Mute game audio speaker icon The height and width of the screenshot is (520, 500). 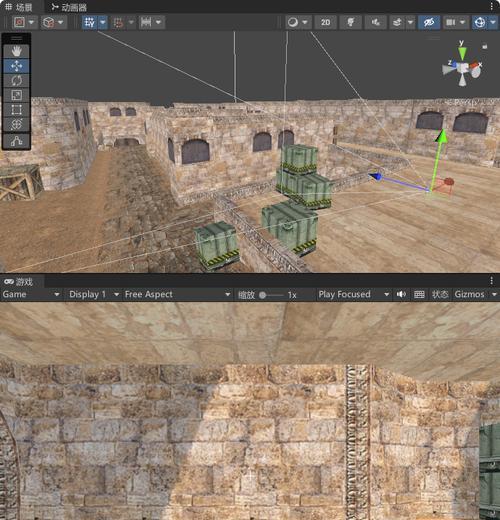pyautogui.click(x=401, y=294)
